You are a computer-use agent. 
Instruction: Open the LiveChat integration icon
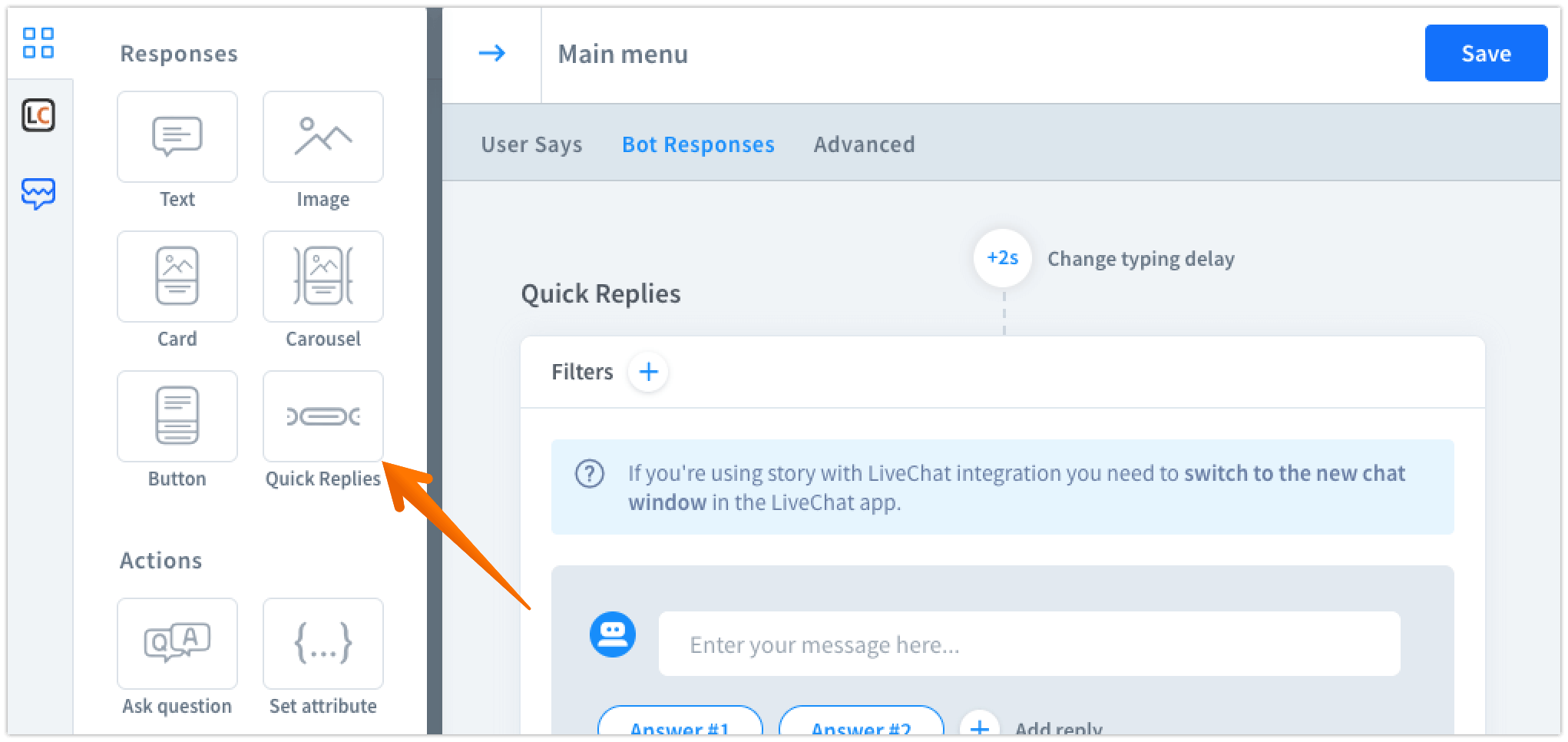pyautogui.click(x=38, y=116)
